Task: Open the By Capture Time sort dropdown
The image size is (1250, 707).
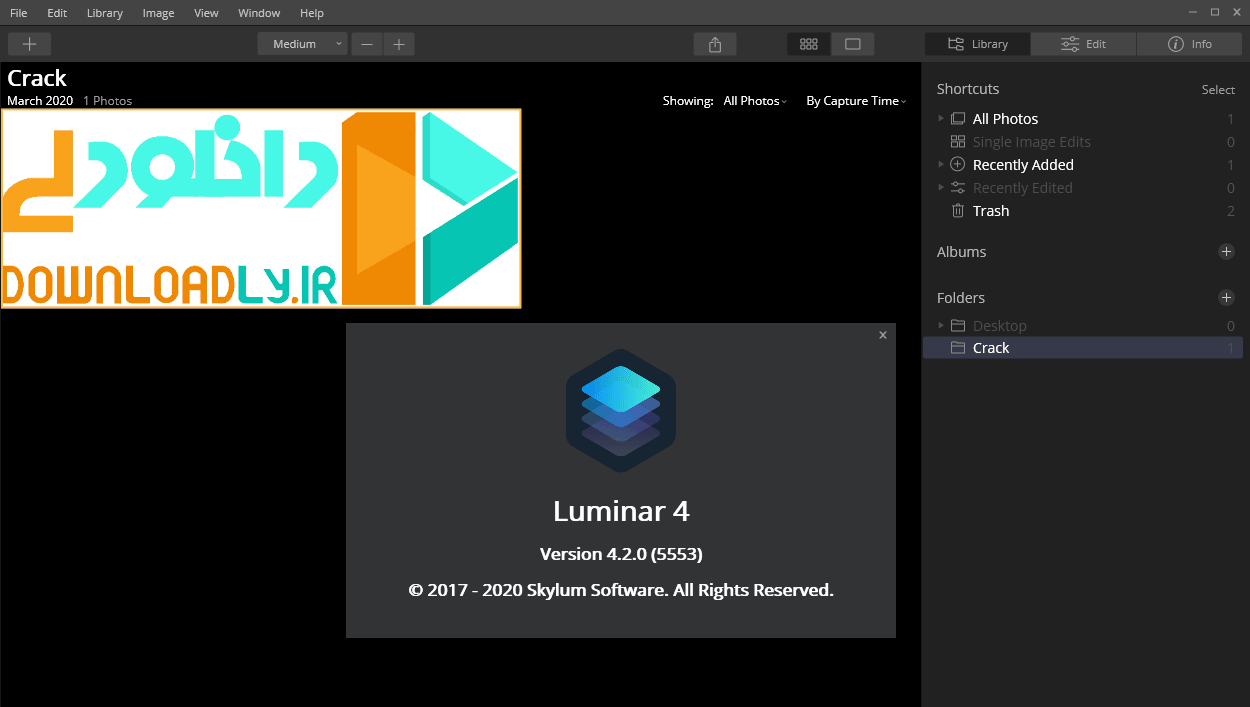Action: click(856, 101)
